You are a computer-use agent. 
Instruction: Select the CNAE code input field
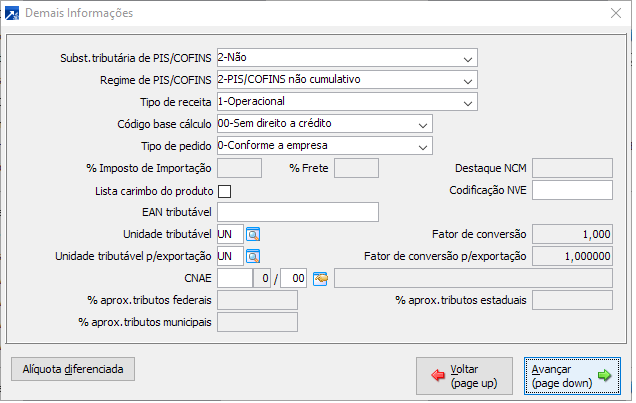[x=233, y=278]
